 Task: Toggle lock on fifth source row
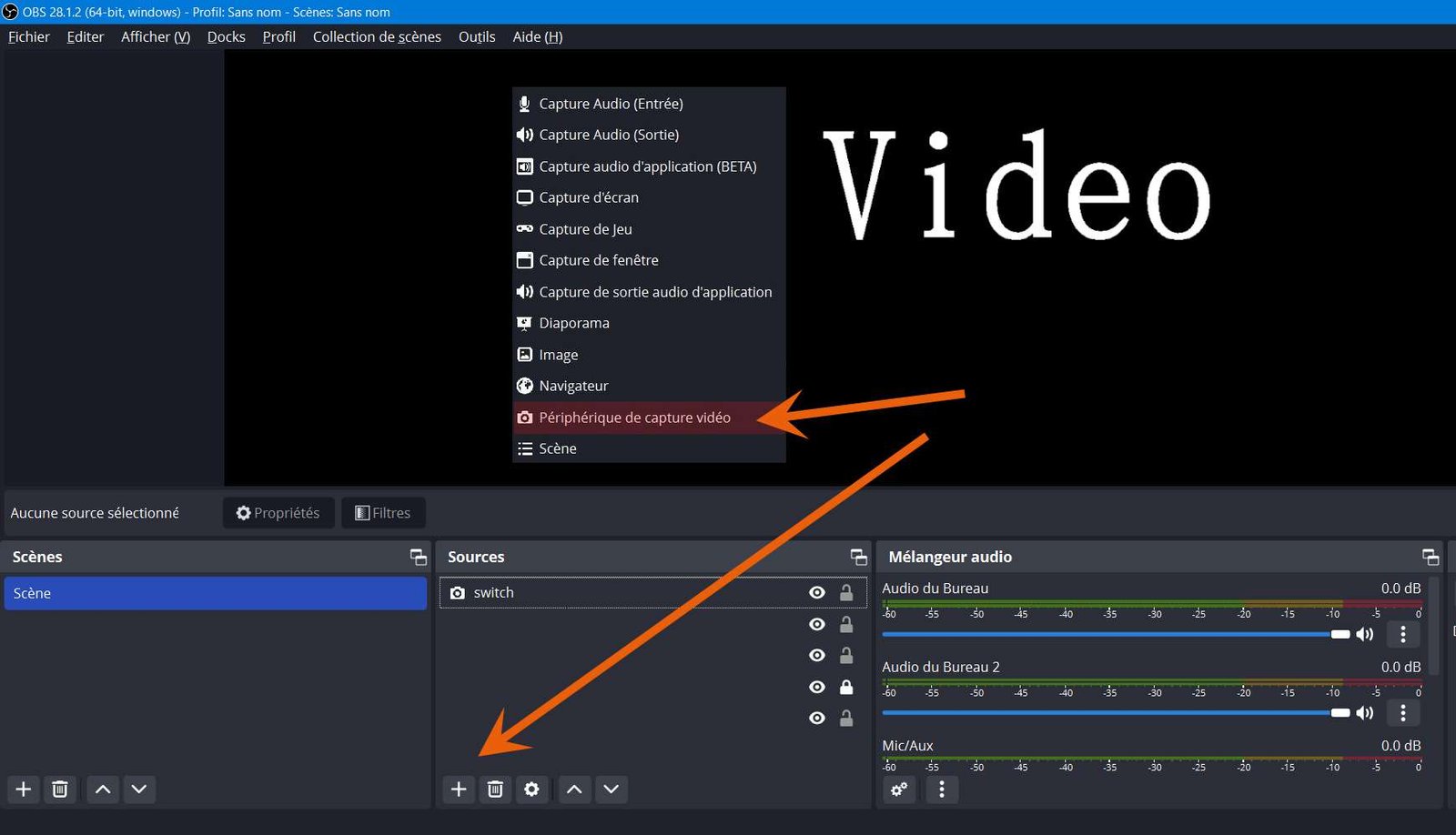[x=846, y=718]
